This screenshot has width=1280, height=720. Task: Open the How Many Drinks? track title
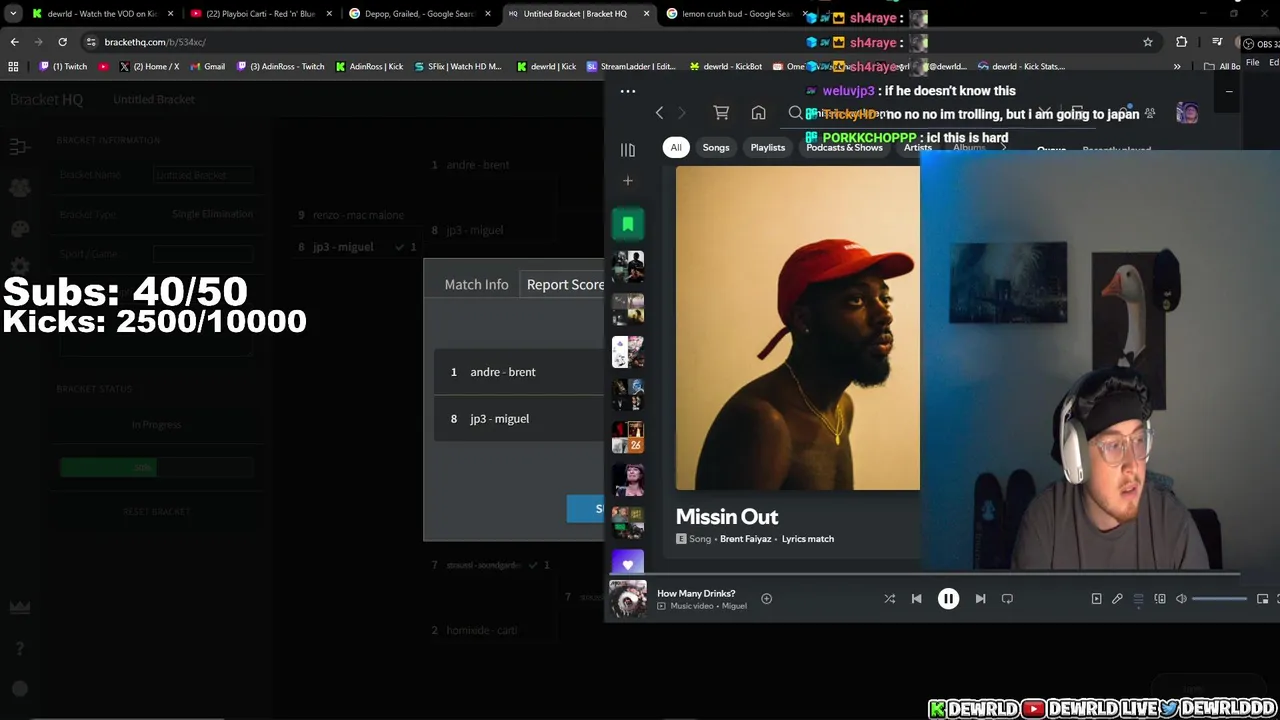696,594
